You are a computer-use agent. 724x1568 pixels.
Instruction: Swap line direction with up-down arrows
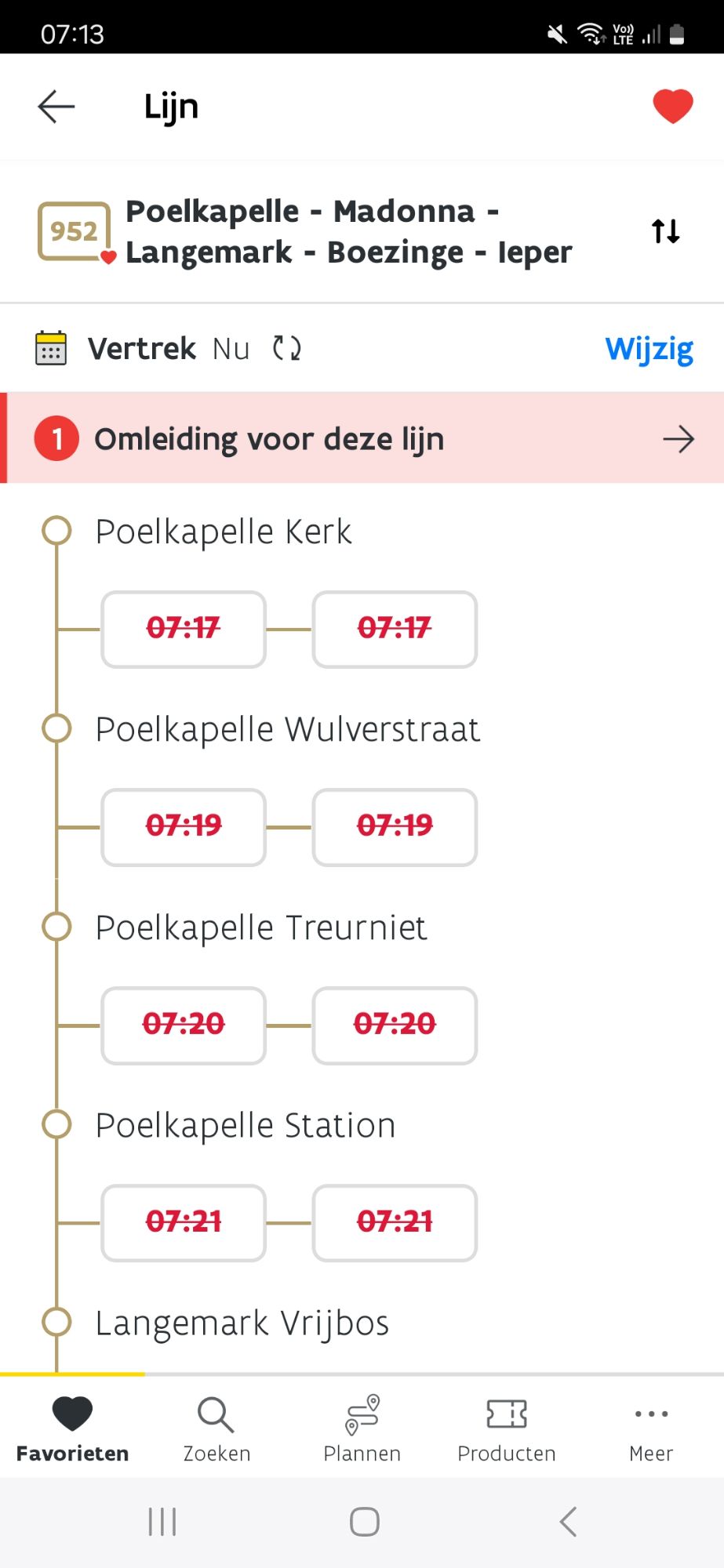665,231
